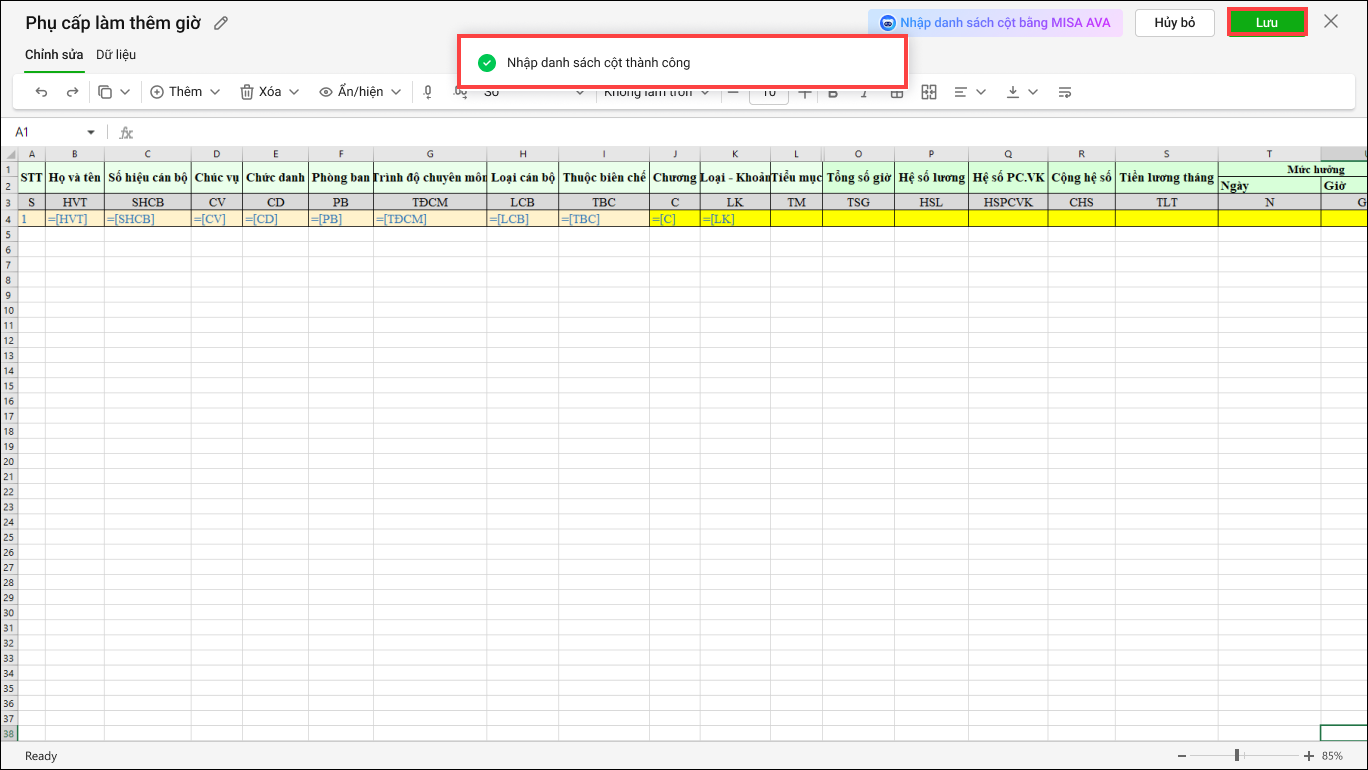The image size is (1368, 770).
Task: Click the zoom slider handle
Action: click(x=1237, y=756)
